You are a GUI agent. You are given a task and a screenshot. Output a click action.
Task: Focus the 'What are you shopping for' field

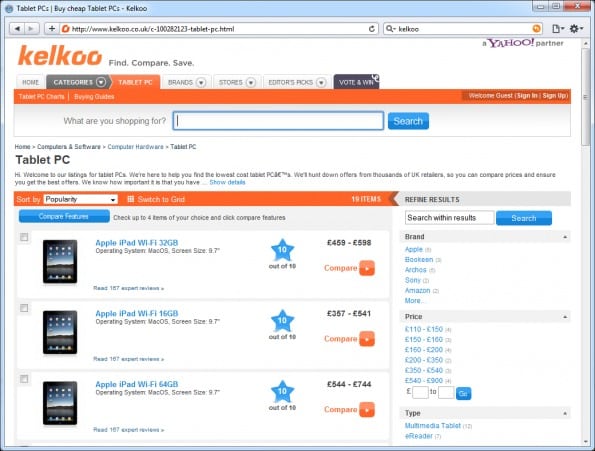click(x=278, y=121)
